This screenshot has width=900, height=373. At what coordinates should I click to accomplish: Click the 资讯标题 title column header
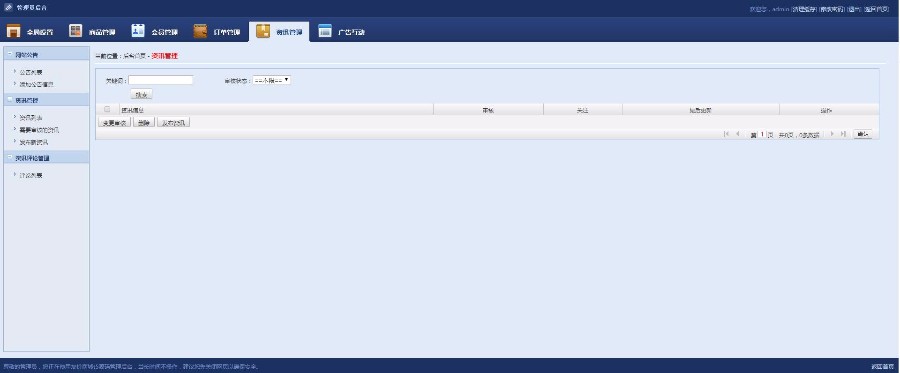pos(133,110)
